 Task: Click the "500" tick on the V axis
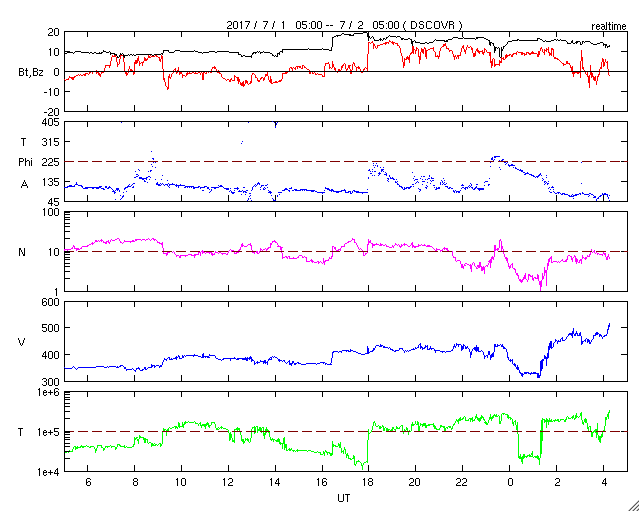pos(52,328)
